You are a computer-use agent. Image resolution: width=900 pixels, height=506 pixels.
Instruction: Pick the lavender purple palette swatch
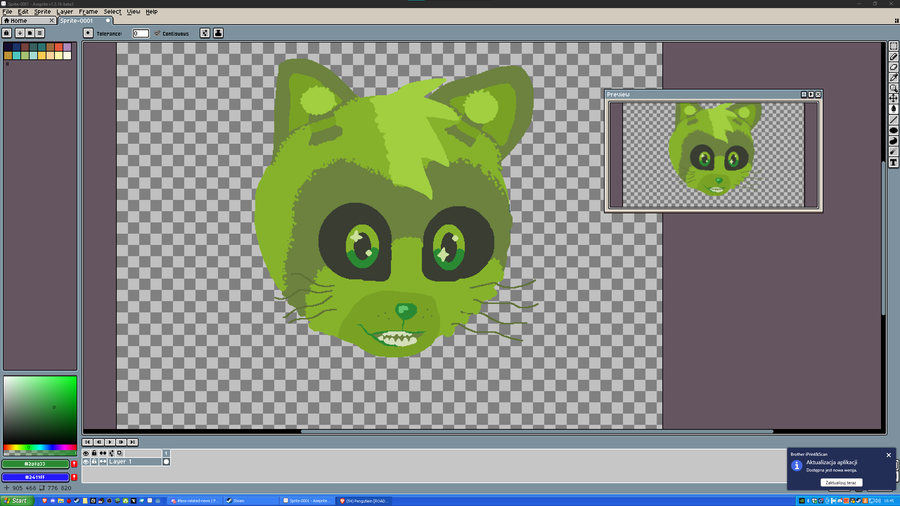[x=67, y=47]
